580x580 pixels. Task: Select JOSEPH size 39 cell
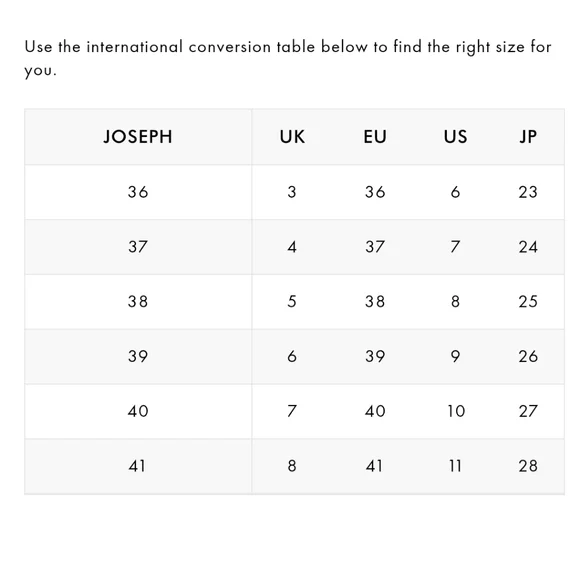tap(138, 356)
